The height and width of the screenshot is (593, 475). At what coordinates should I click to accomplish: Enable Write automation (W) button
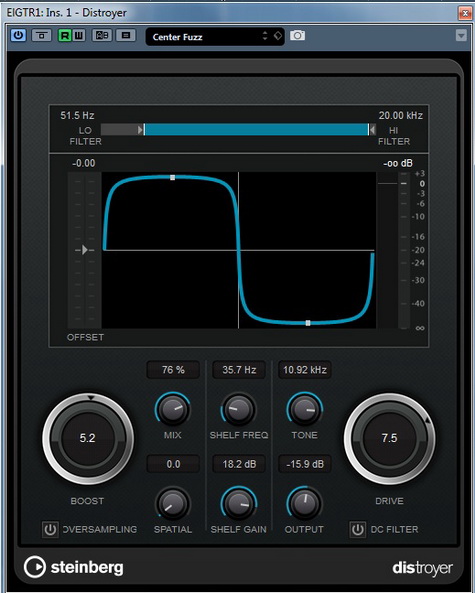point(79,36)
